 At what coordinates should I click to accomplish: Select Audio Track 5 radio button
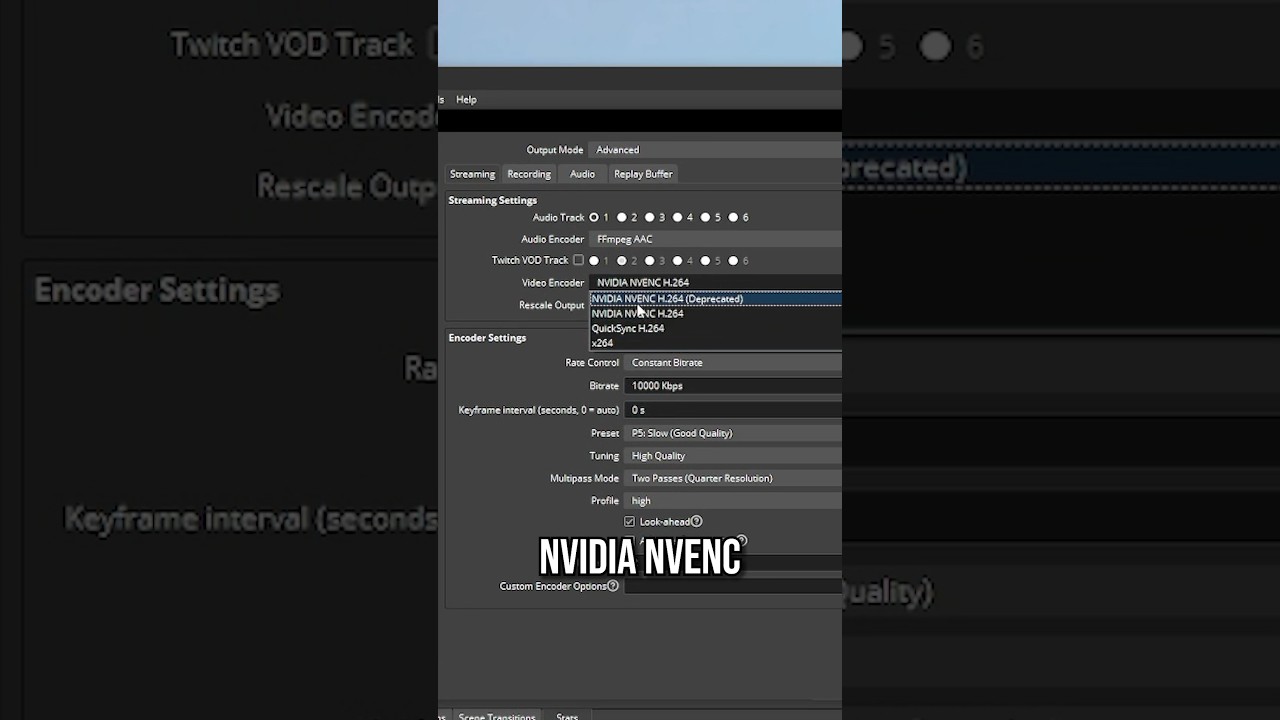706,217
